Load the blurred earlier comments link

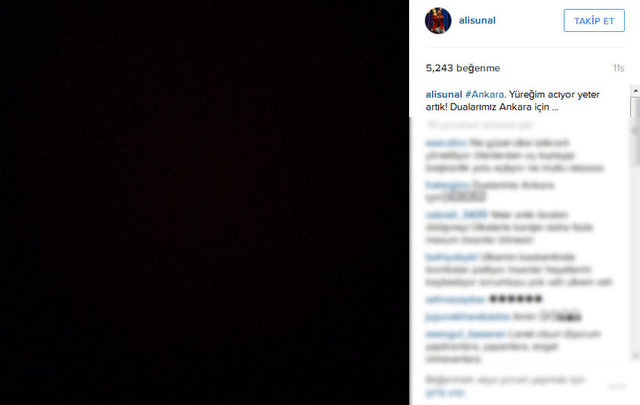pyautogui.click(x=480, y=125)
